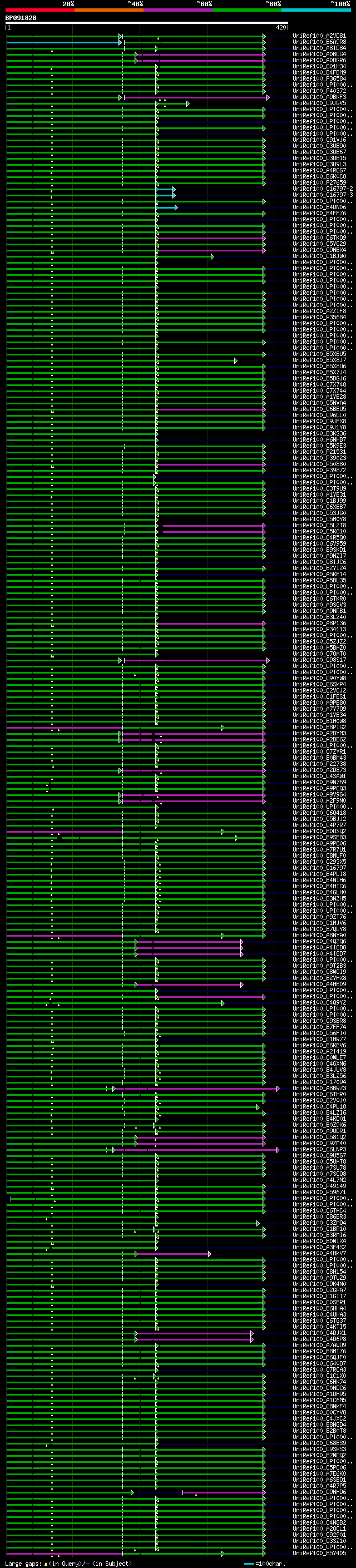Click hit label UniRef100_A4RQG7

point(319,170)
